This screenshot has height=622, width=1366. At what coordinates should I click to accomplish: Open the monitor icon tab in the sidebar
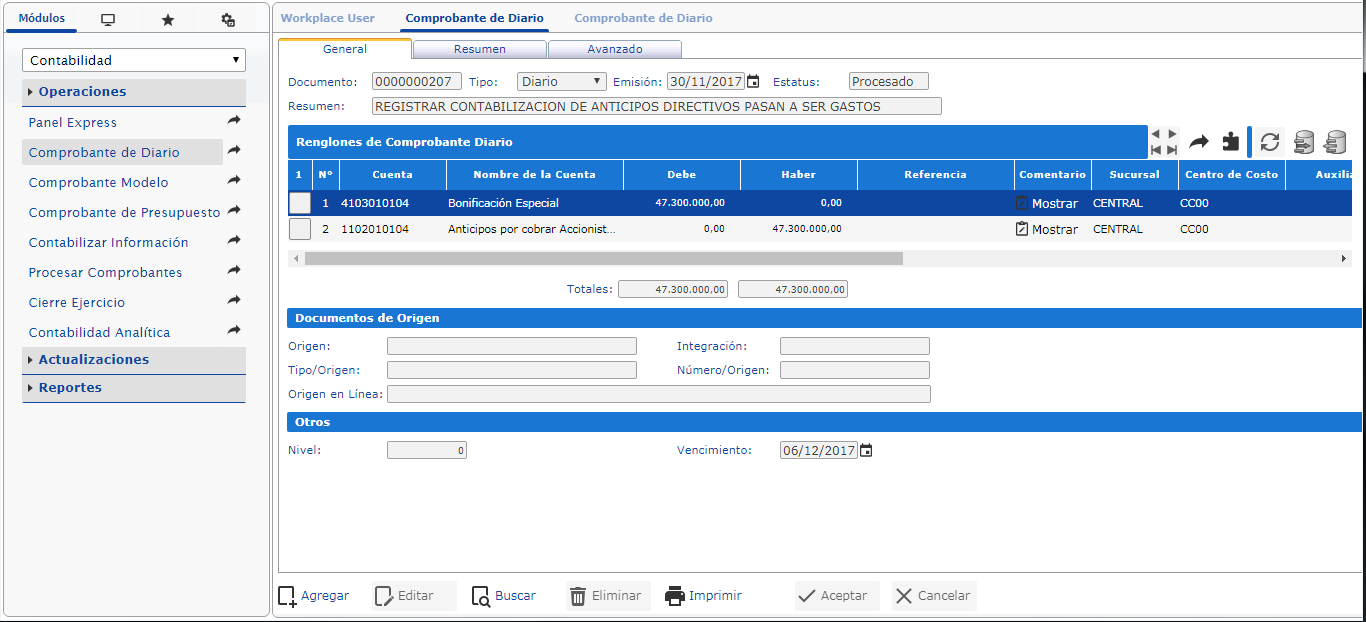pyautogui.click(x=108, y=20)
